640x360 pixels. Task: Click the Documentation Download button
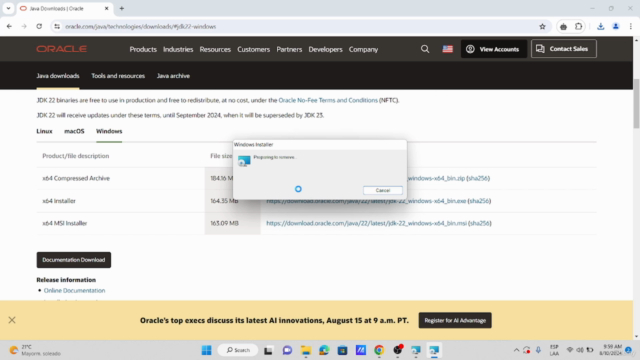73,260
